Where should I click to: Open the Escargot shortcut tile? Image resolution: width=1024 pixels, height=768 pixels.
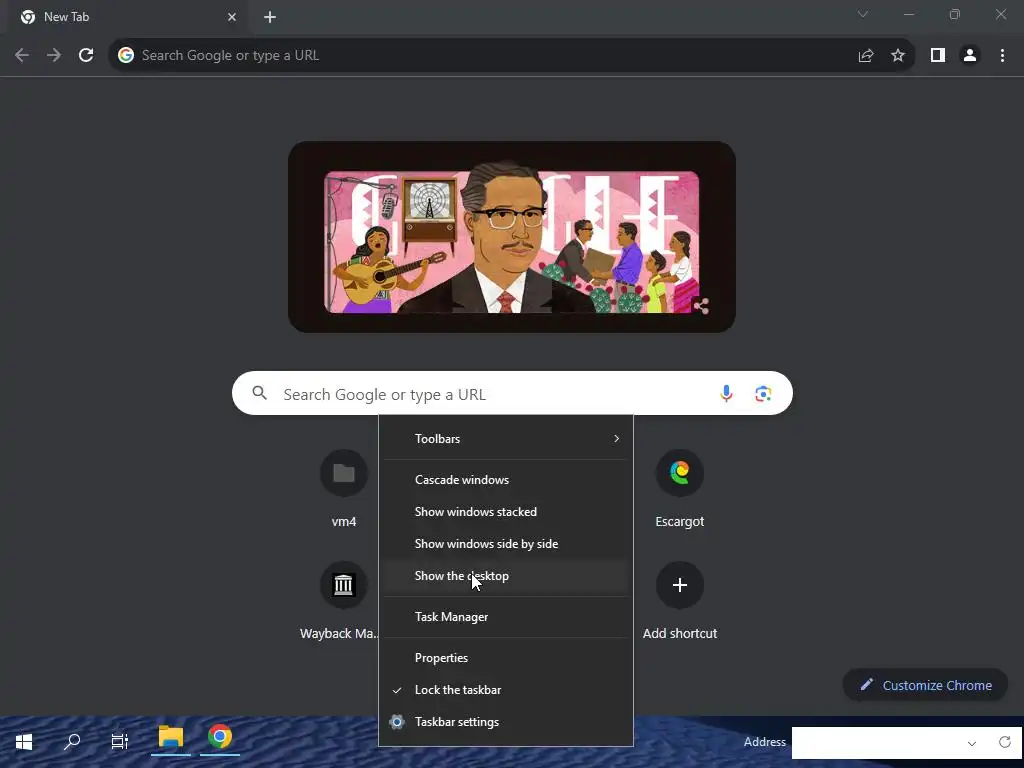tap(680, 488)
